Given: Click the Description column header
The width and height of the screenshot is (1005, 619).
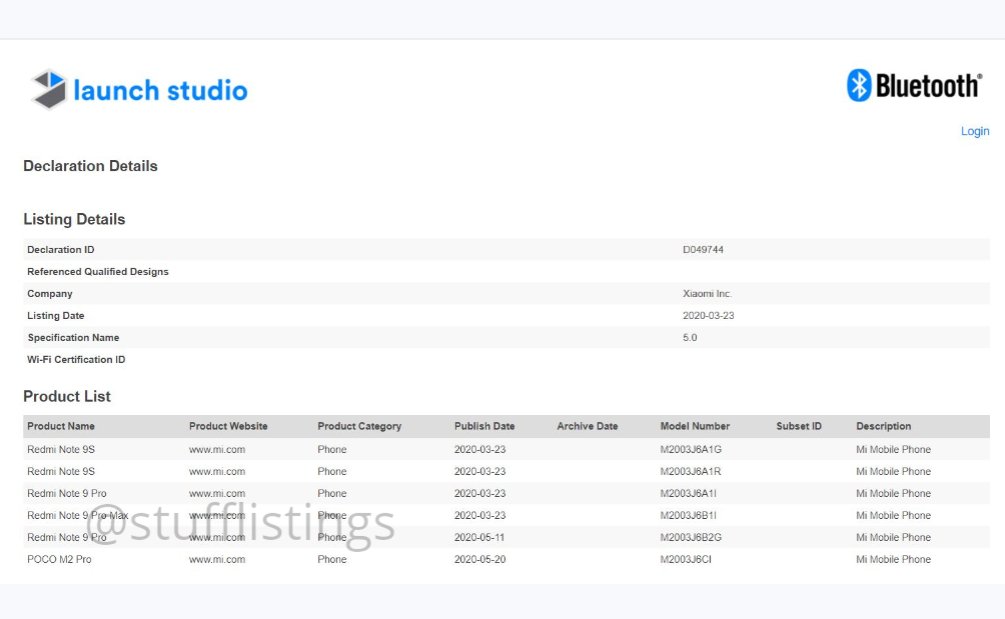Looking at the screenshot, I should (x=883, y=426).
